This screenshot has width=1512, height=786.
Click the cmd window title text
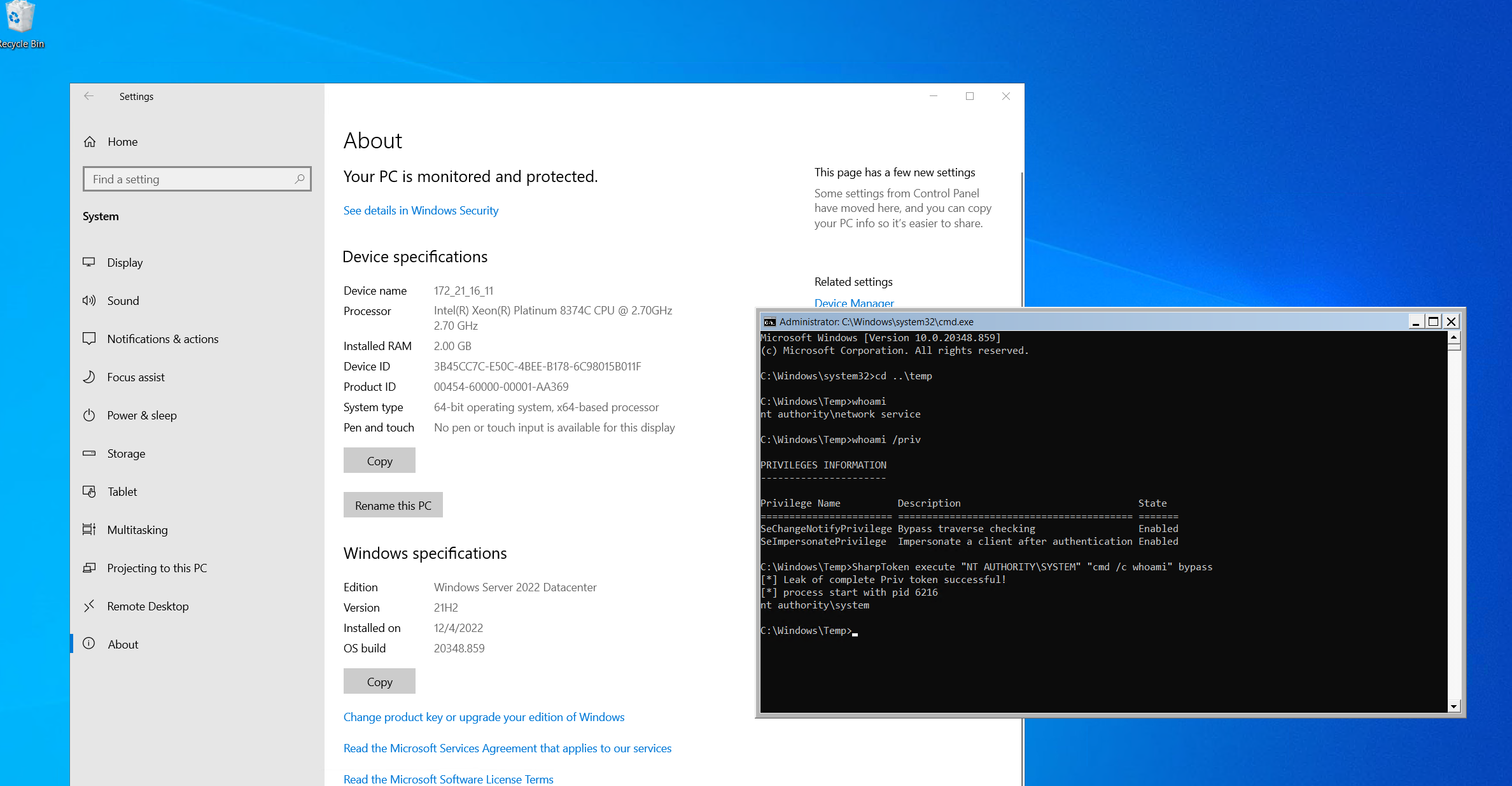click(x=876, y=321)
